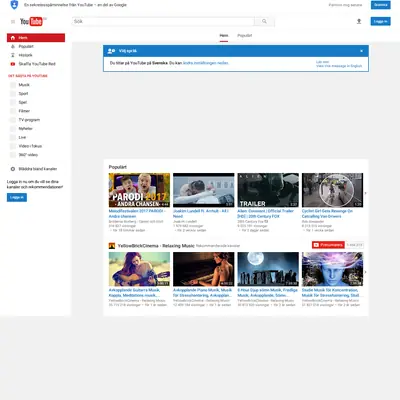Open the Cyclist Girl video thumbnail
400x400 pixels.
[x=332, y=190]
